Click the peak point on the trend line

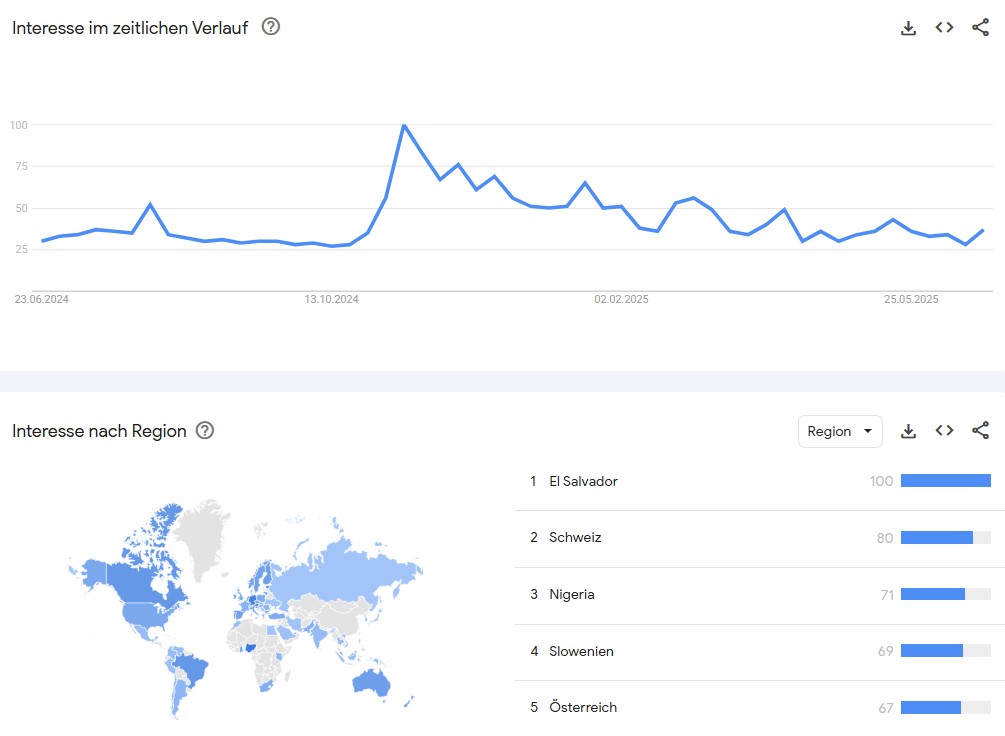[x=404, y=125]
